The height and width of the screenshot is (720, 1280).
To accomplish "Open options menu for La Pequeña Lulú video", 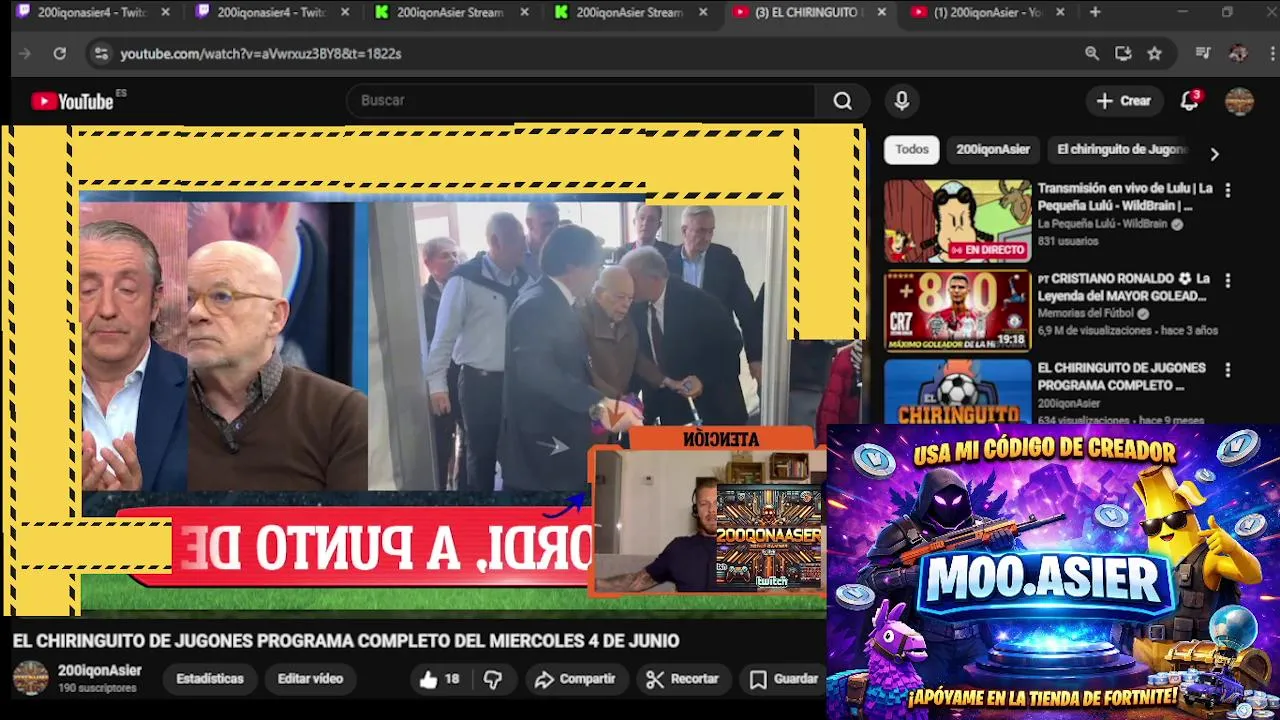I will coord(1227,189).
